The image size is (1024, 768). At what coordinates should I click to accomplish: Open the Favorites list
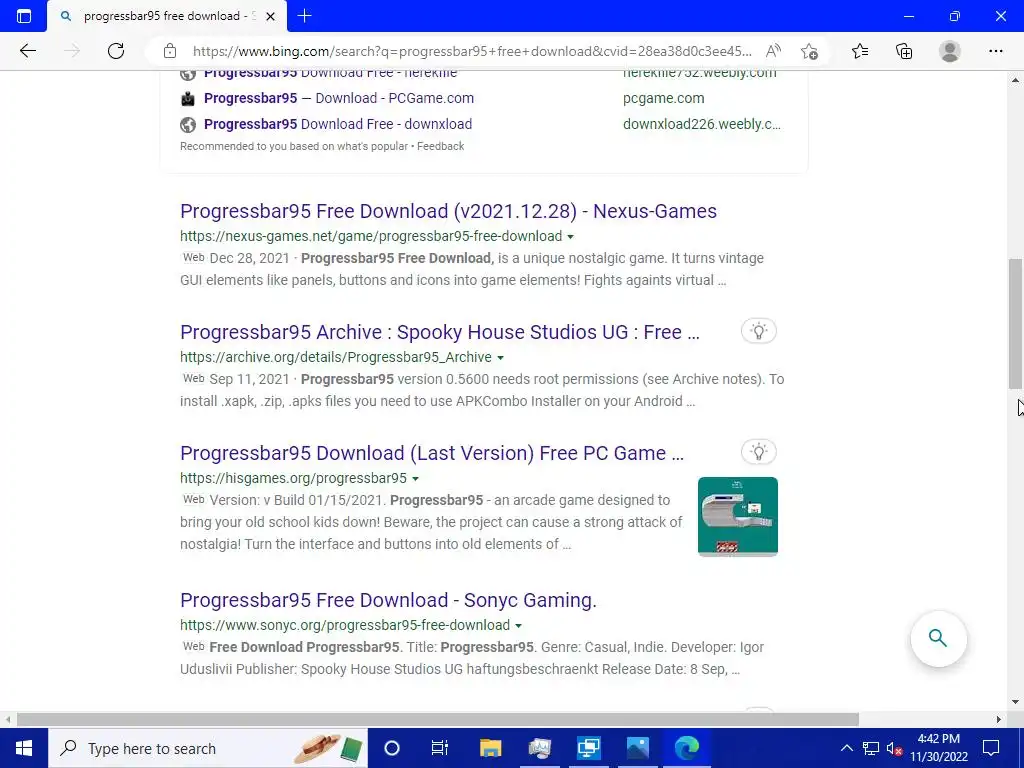coord(860,51)
